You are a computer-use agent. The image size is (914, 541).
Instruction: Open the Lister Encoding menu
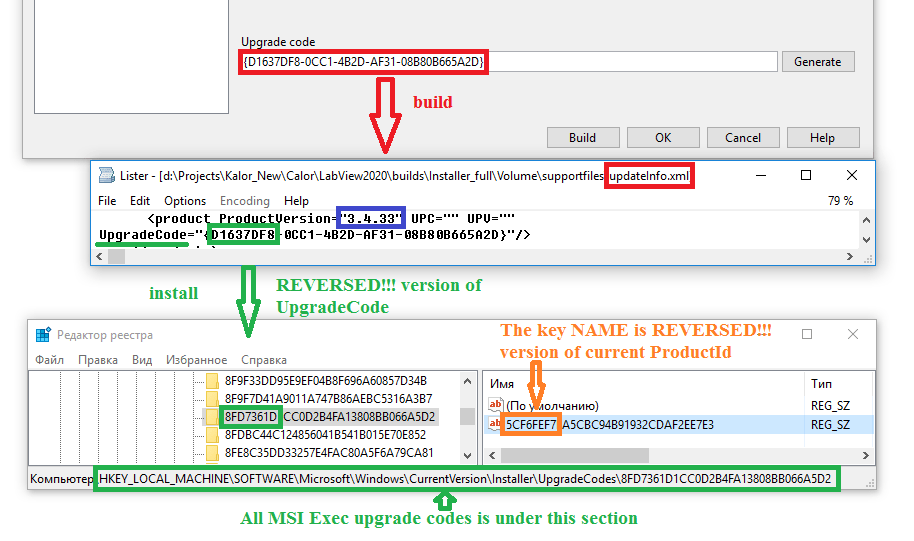[x=245, y=201]
